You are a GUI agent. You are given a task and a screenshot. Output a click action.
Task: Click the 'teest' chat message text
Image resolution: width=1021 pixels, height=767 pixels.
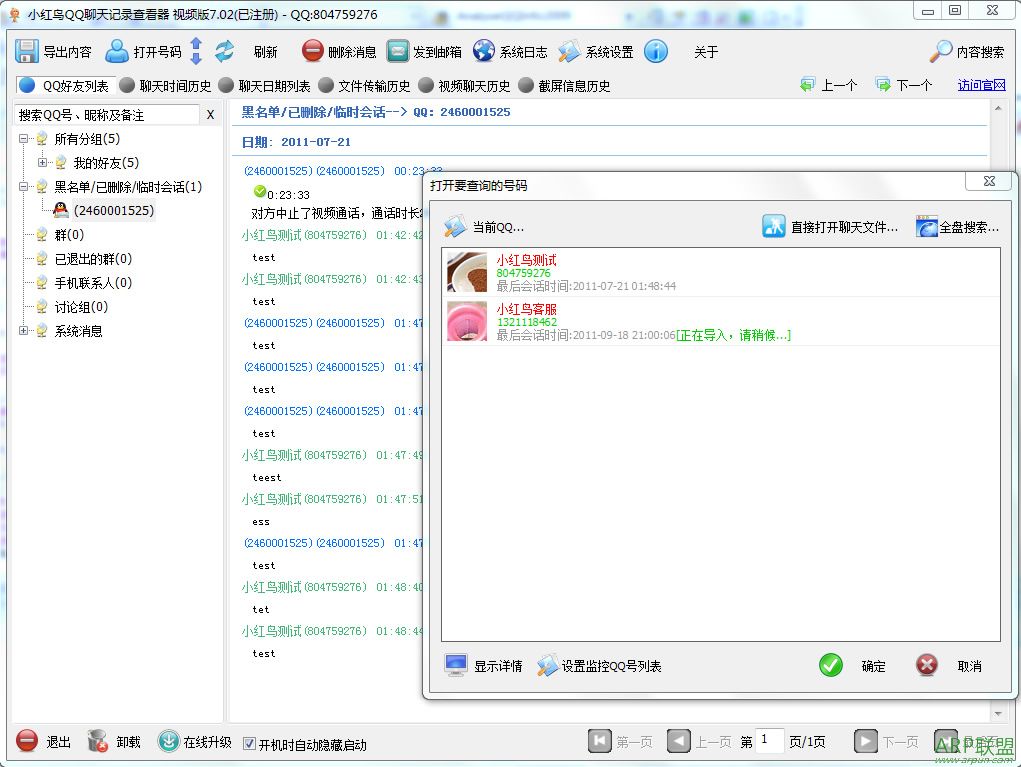(267, 477)
